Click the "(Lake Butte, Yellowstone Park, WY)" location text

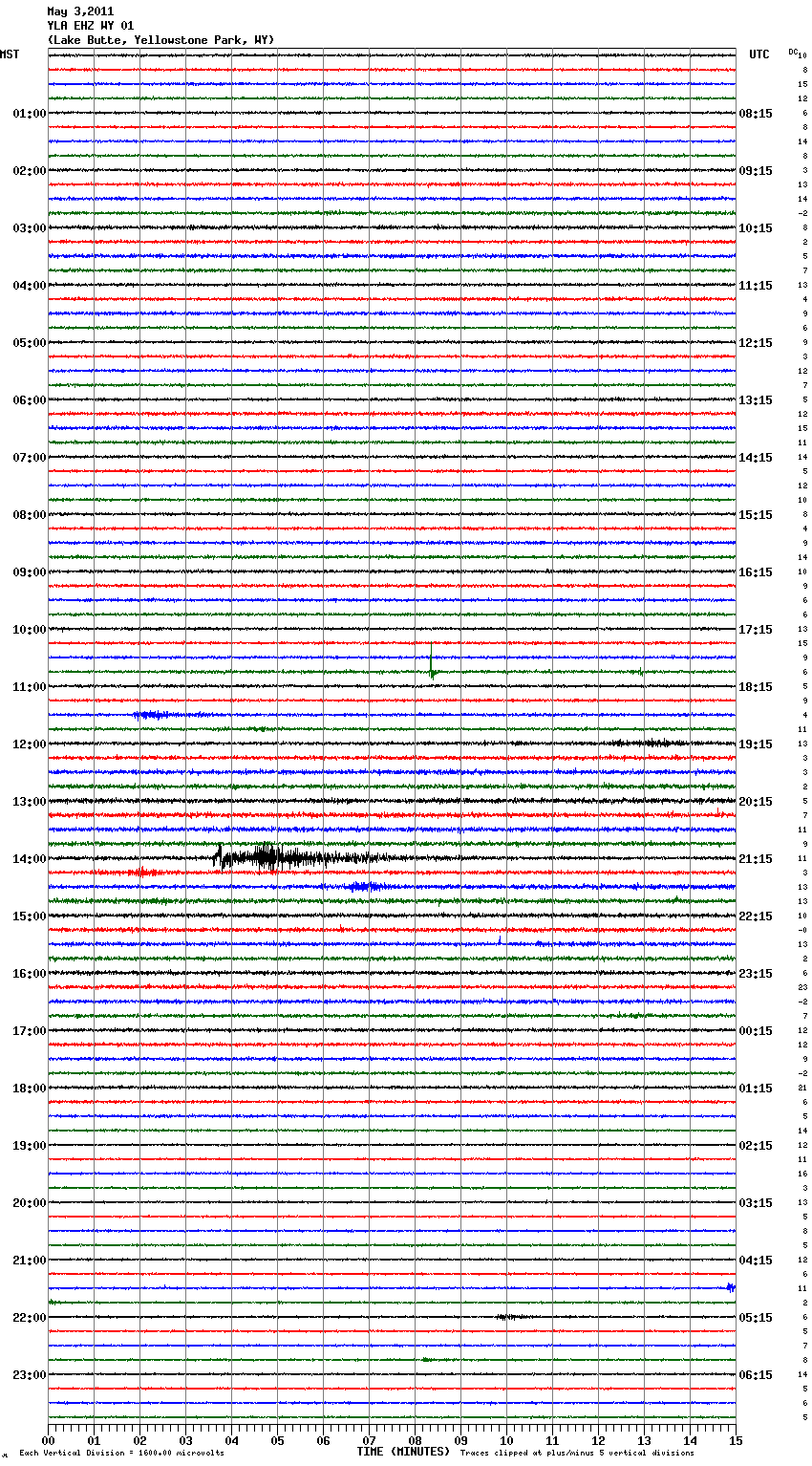pyautogui.click(x=160, y=40)
